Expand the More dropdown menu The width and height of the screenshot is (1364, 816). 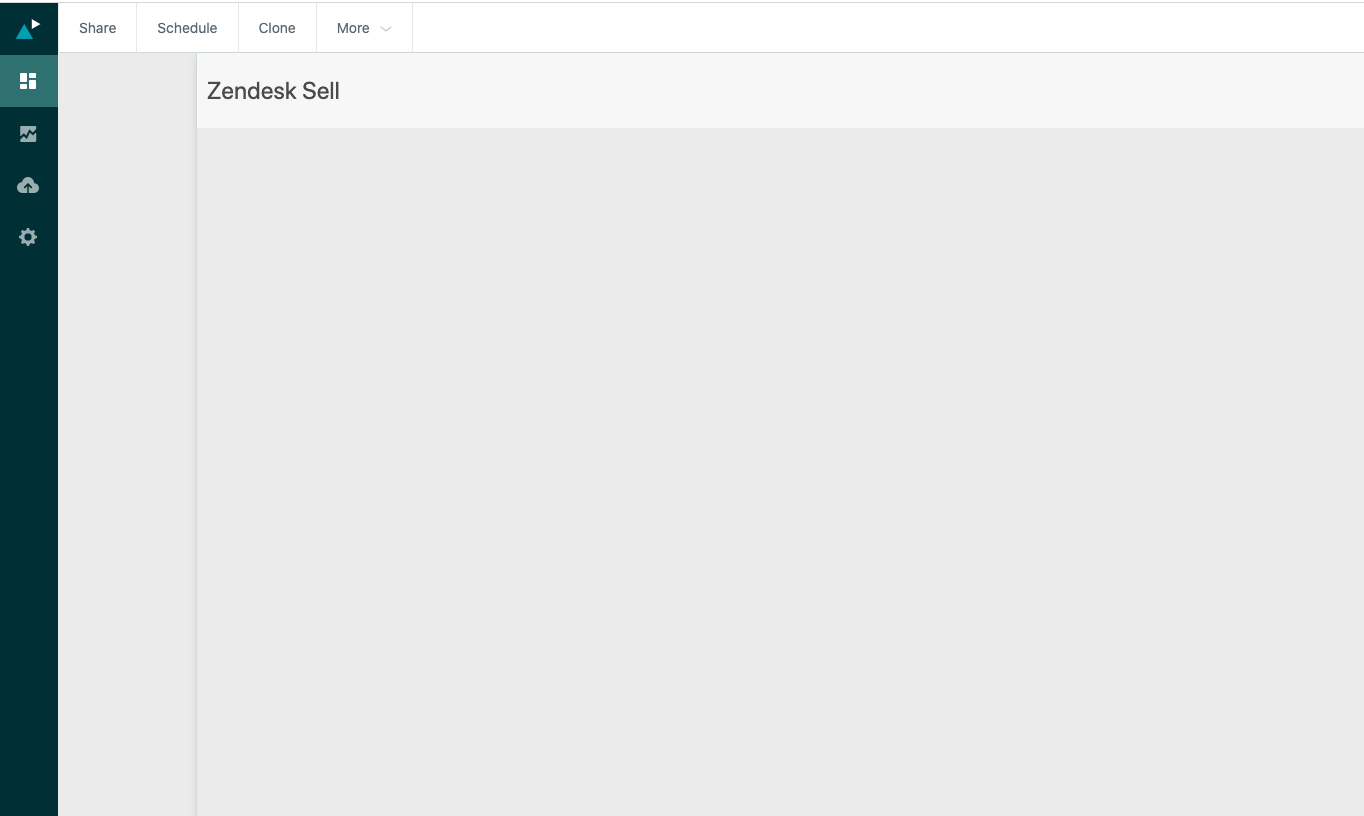[354, 28]
